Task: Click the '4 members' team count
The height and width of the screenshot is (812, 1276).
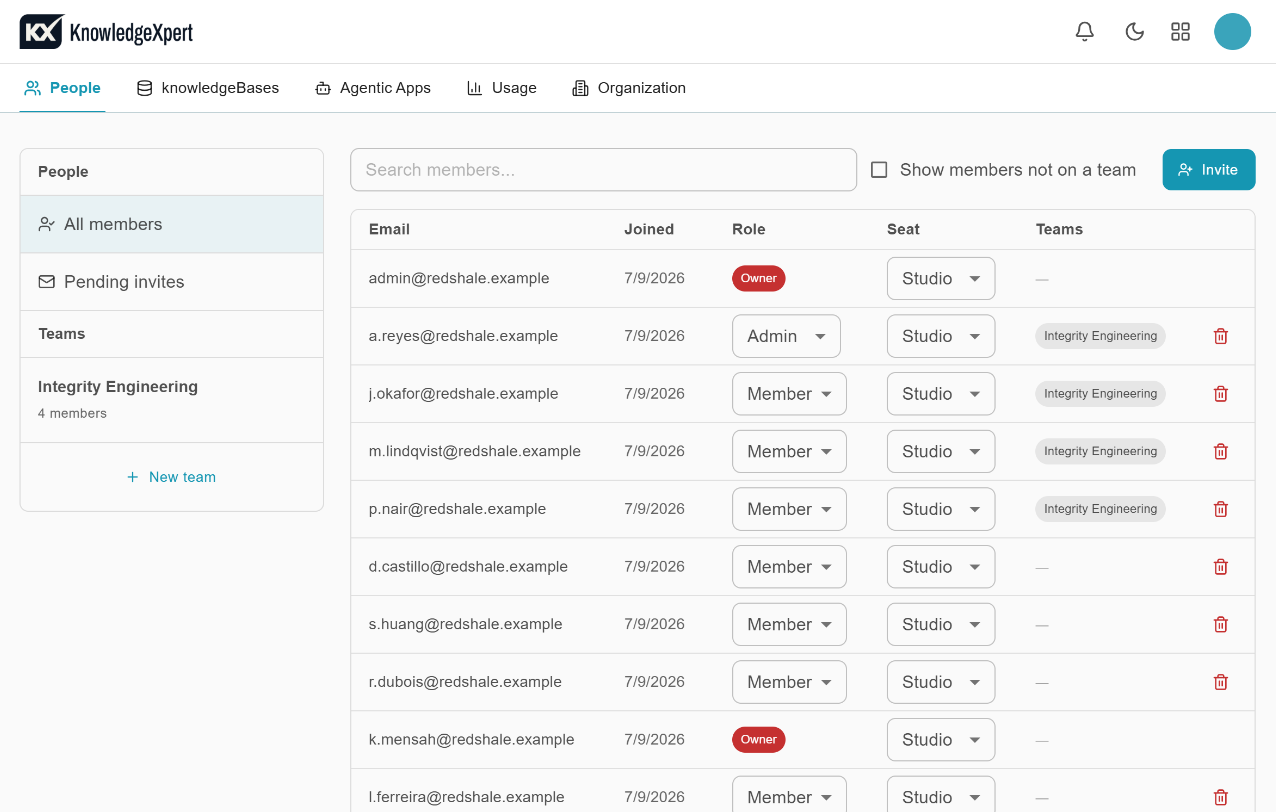Action: click(72, 413)
